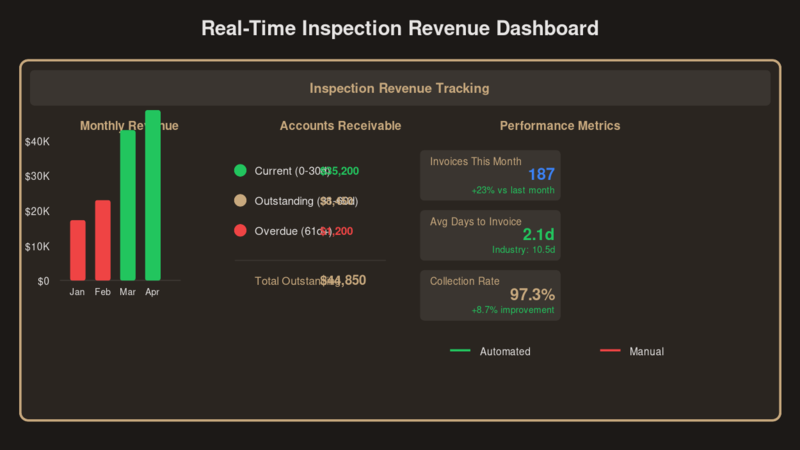Click the Feb revenue bar
The height and width of the screenshot is (450, 800).
(103, 240)
